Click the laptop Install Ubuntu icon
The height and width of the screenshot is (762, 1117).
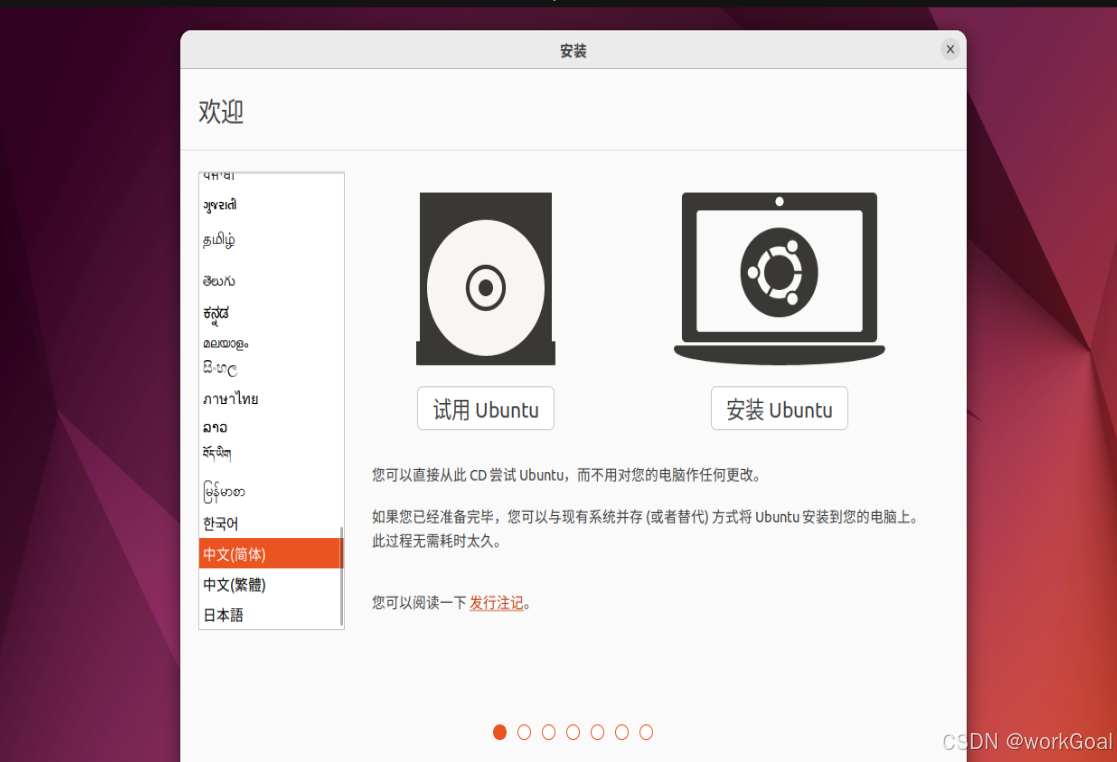[x=779, y=278]
